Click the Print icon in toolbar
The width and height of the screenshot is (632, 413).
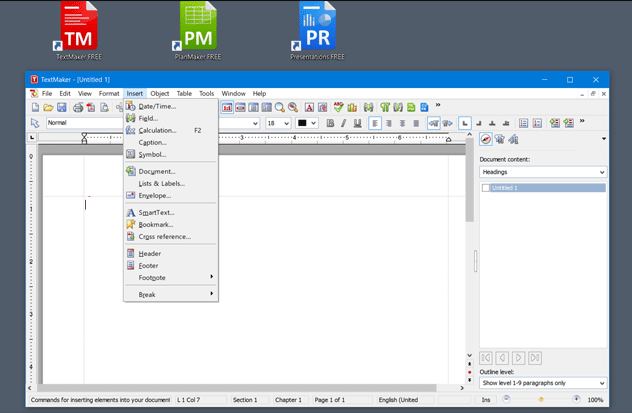(78, 107)
